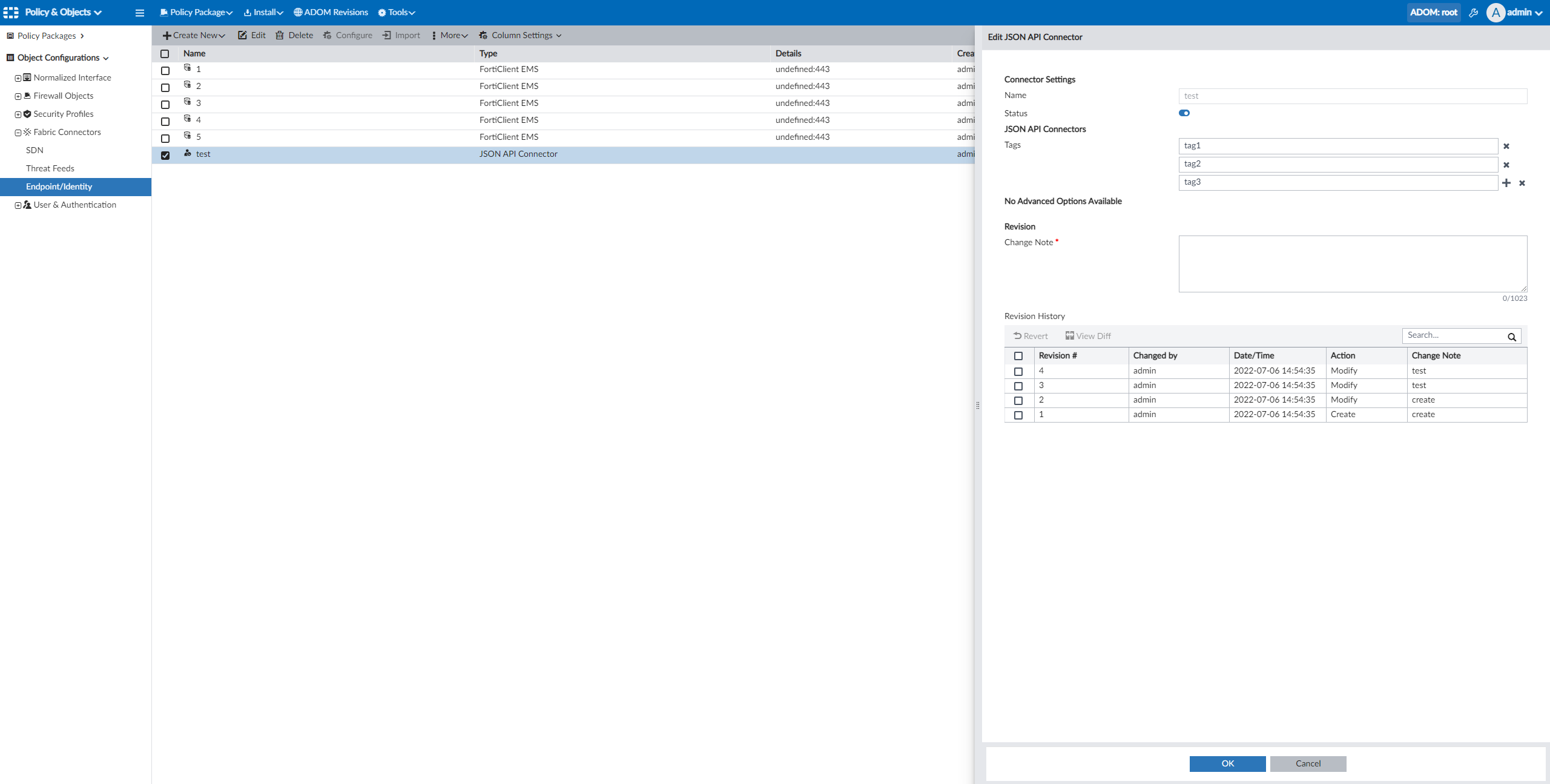1550x784 pixels.
Task: Click the hamburger menu icon
Action: click(139, 13)
